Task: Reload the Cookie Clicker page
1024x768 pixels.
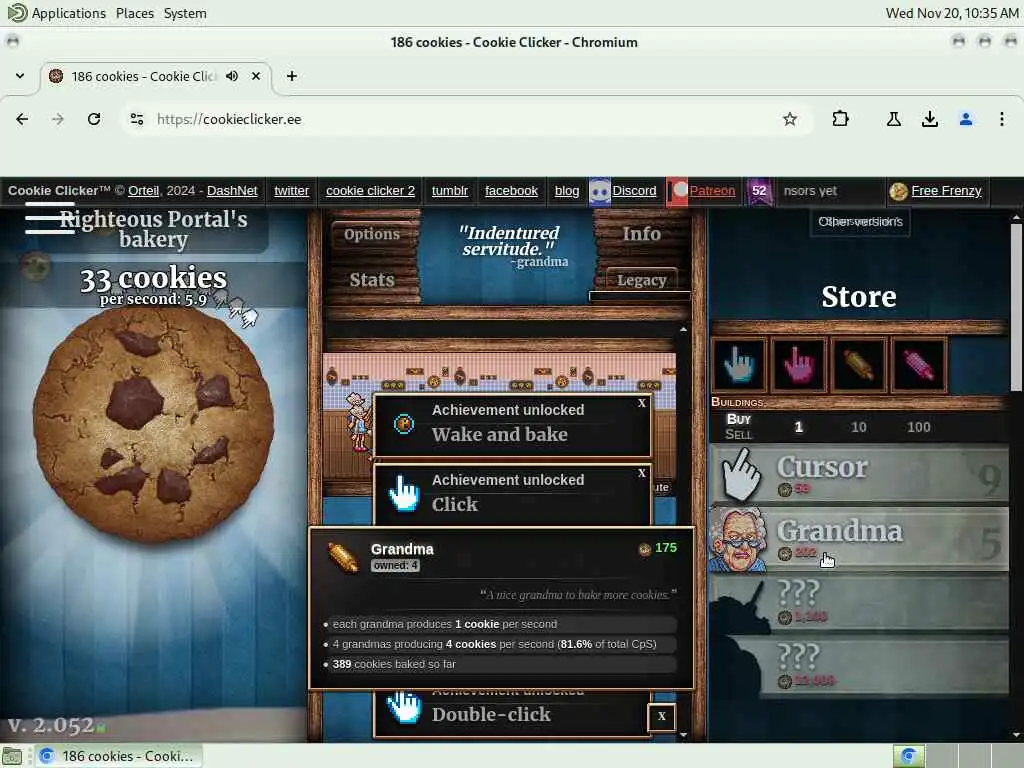Action: [x=94, y=119]
